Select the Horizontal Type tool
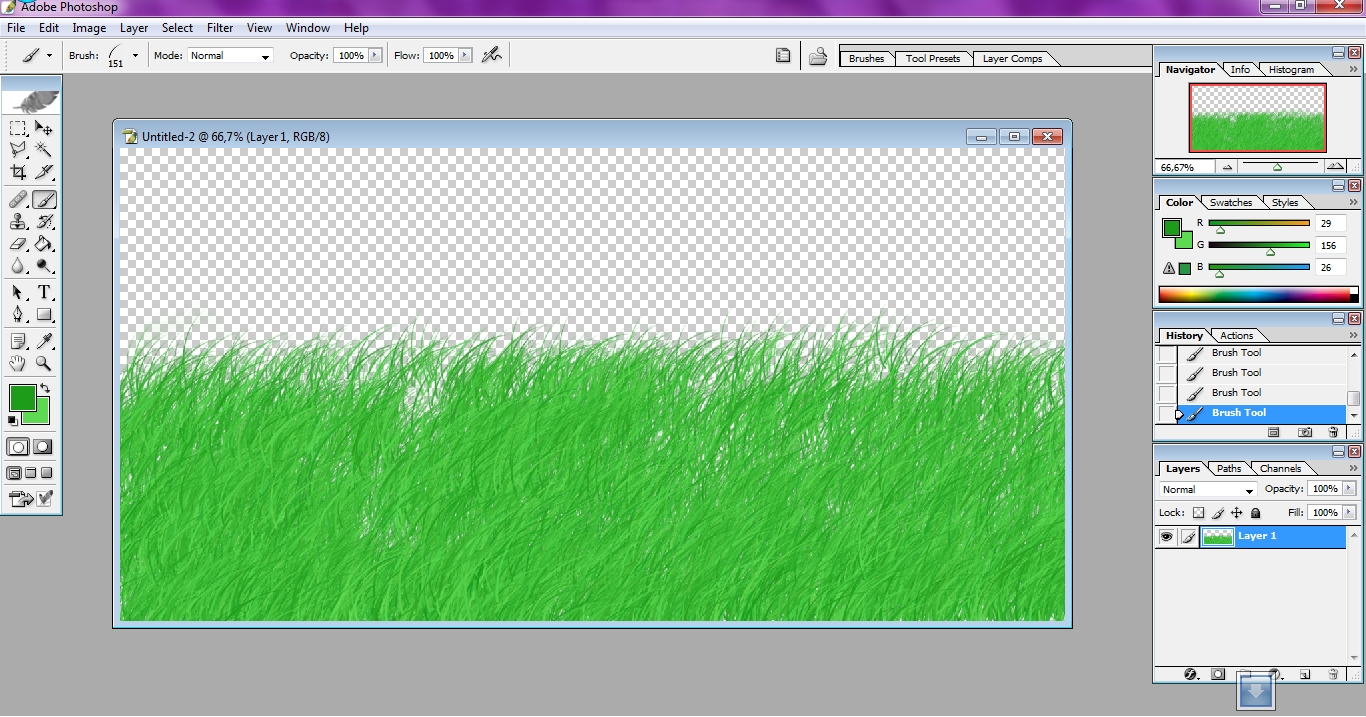Image resolution: width=1366 pixels, height=717 pixels. pyautogui.click(x=44, y=292)
